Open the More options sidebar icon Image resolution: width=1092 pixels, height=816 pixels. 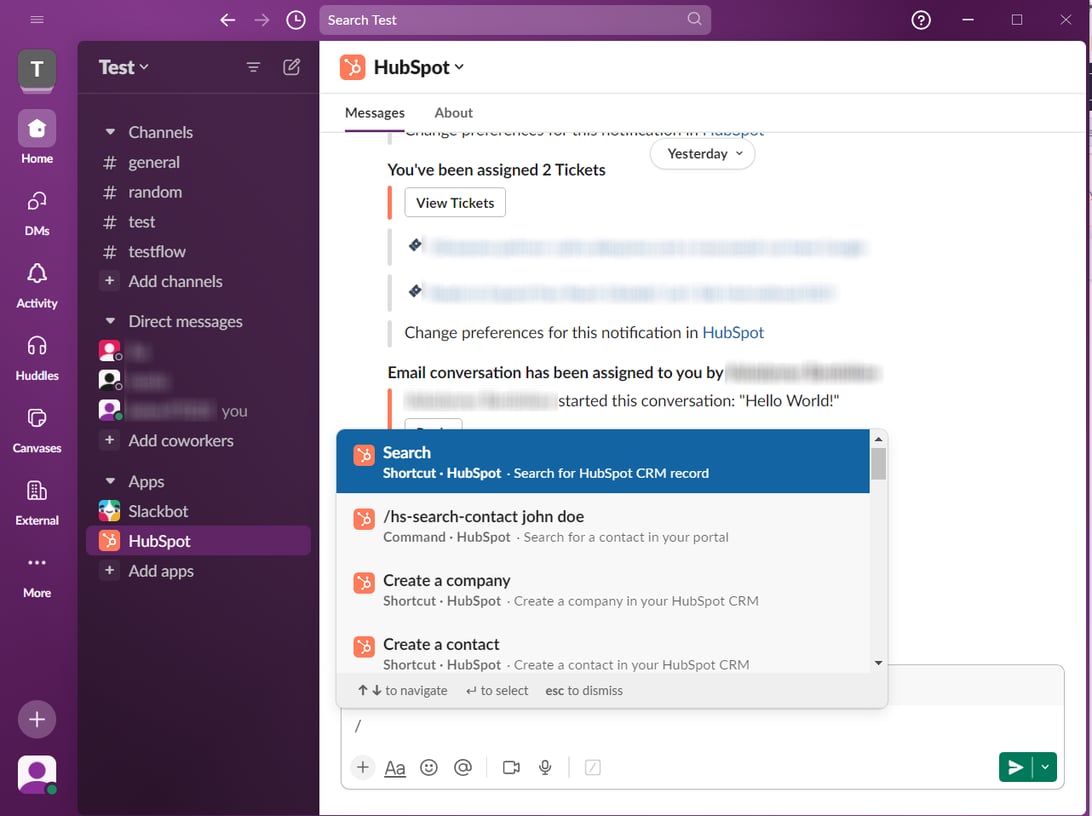point(36,572)
